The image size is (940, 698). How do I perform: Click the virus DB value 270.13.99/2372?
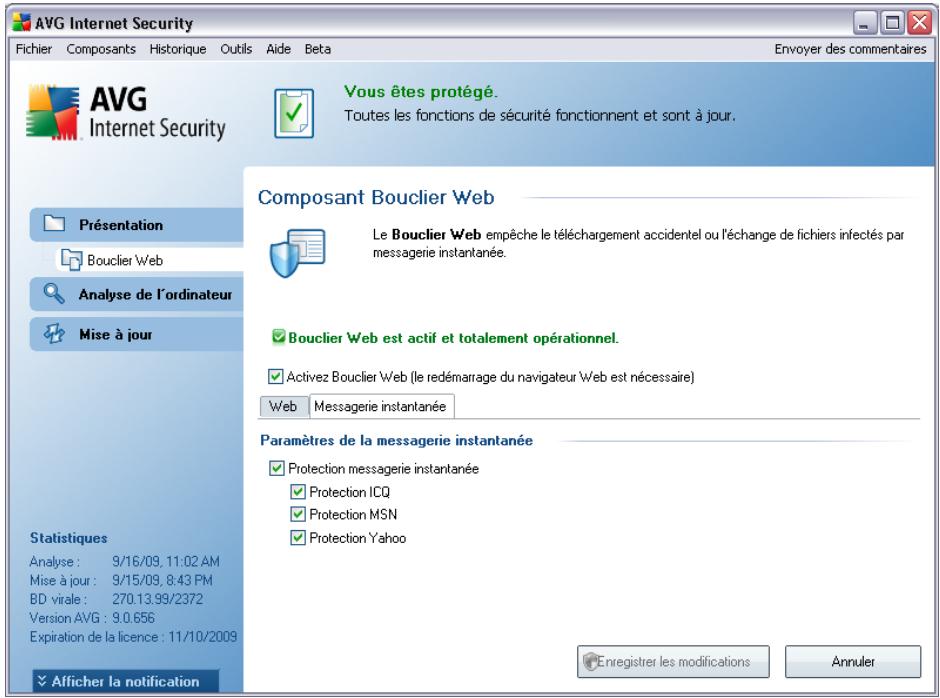(x=157, y=598)
